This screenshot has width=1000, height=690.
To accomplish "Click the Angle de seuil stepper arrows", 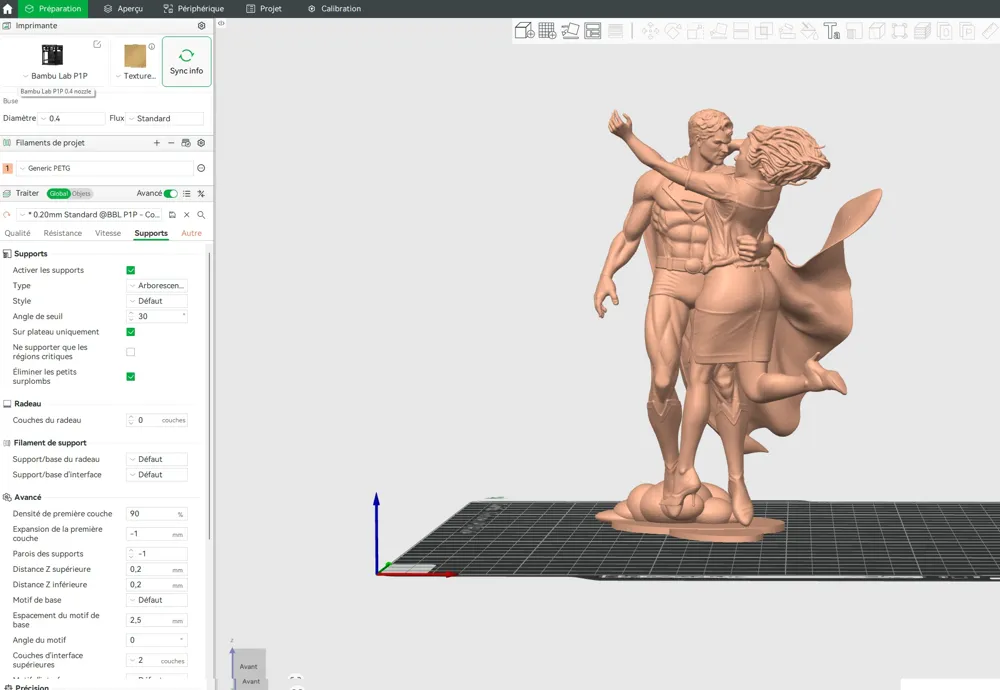I will [x=131, y=316].
